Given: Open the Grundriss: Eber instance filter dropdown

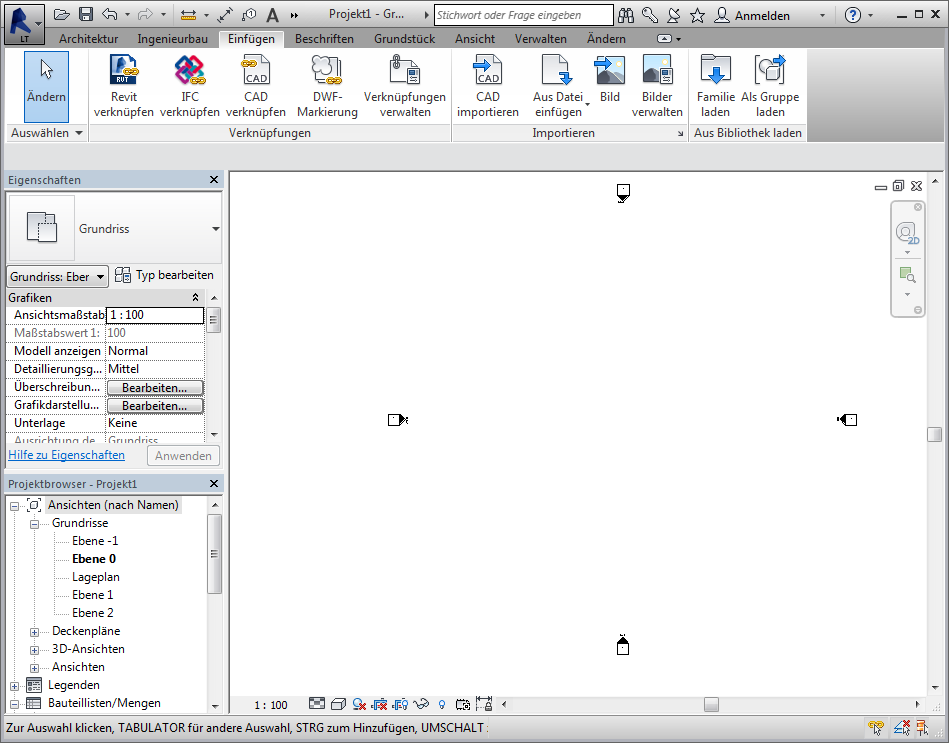Looking at the screenshot, I should coord(57,277).
